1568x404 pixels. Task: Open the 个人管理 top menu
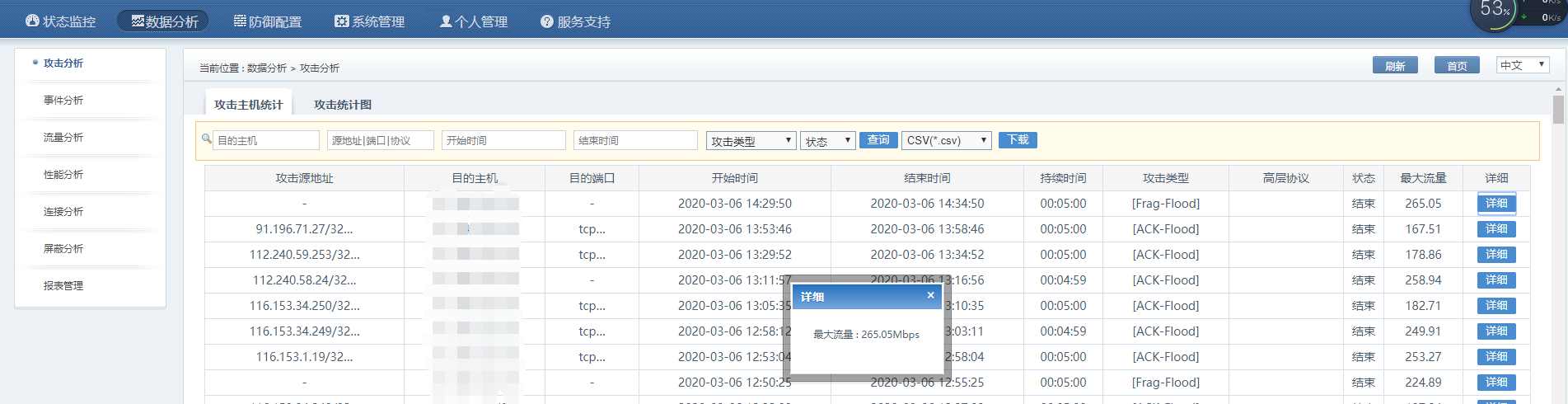click(474, 21)
